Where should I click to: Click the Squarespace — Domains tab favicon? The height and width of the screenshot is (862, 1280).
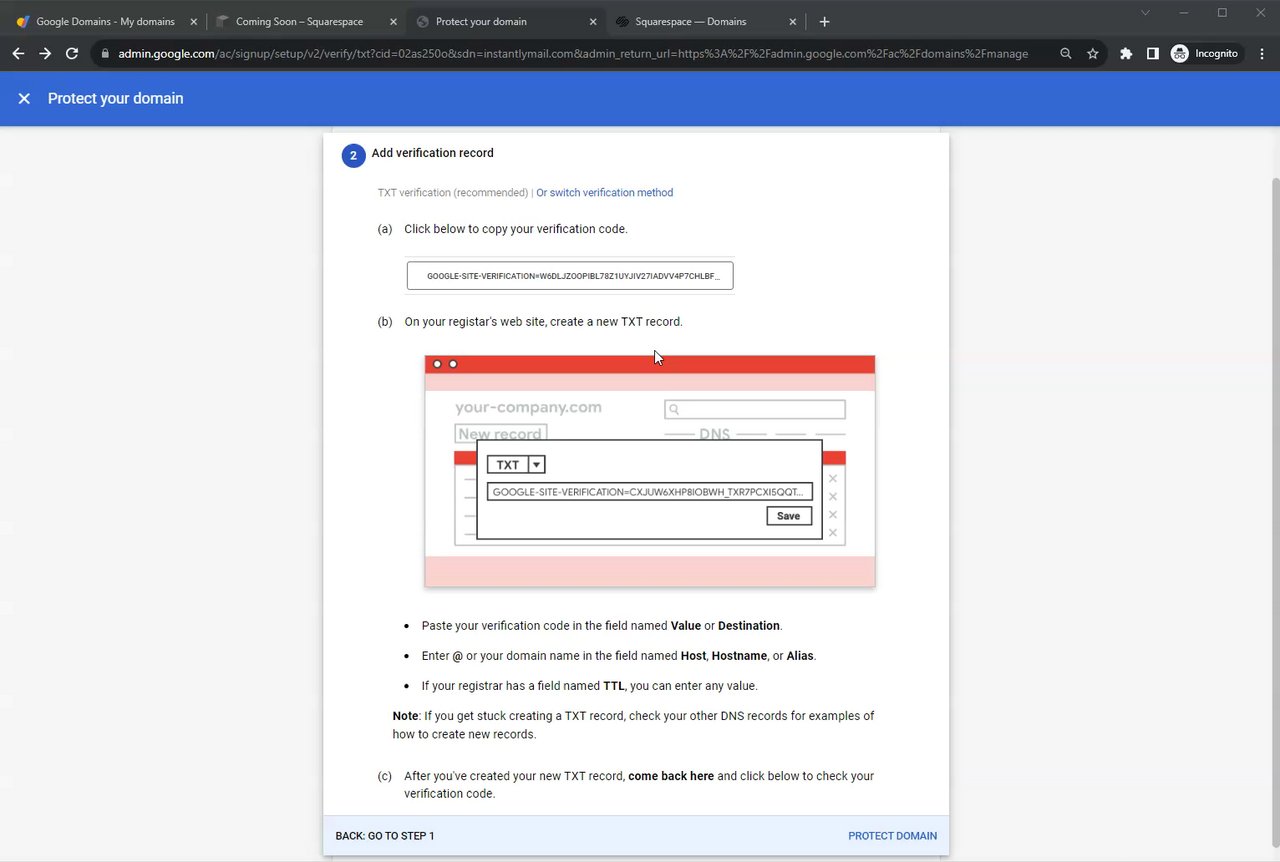623,21
